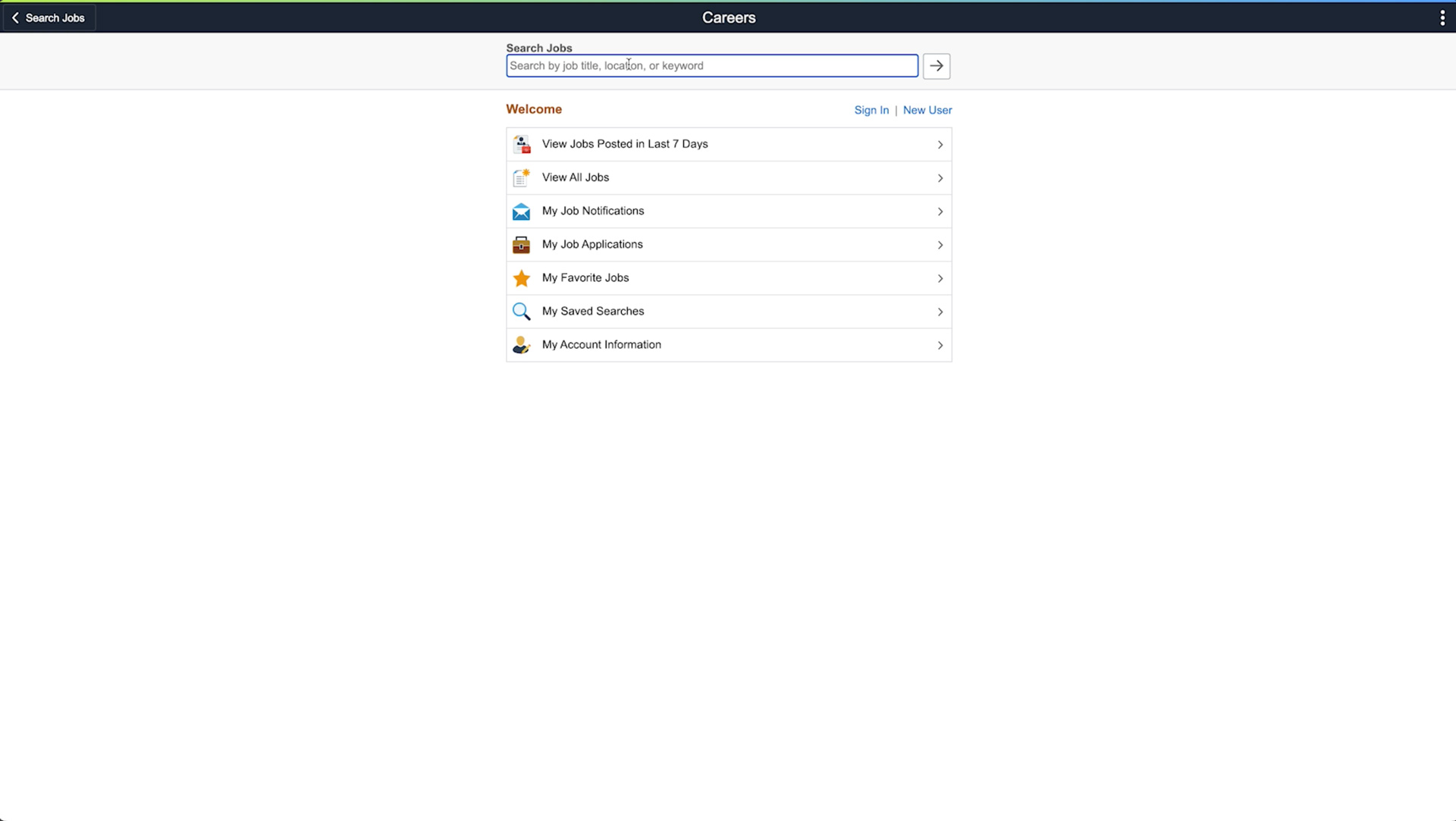Open My Job Applications menu entry

[592, 244]
